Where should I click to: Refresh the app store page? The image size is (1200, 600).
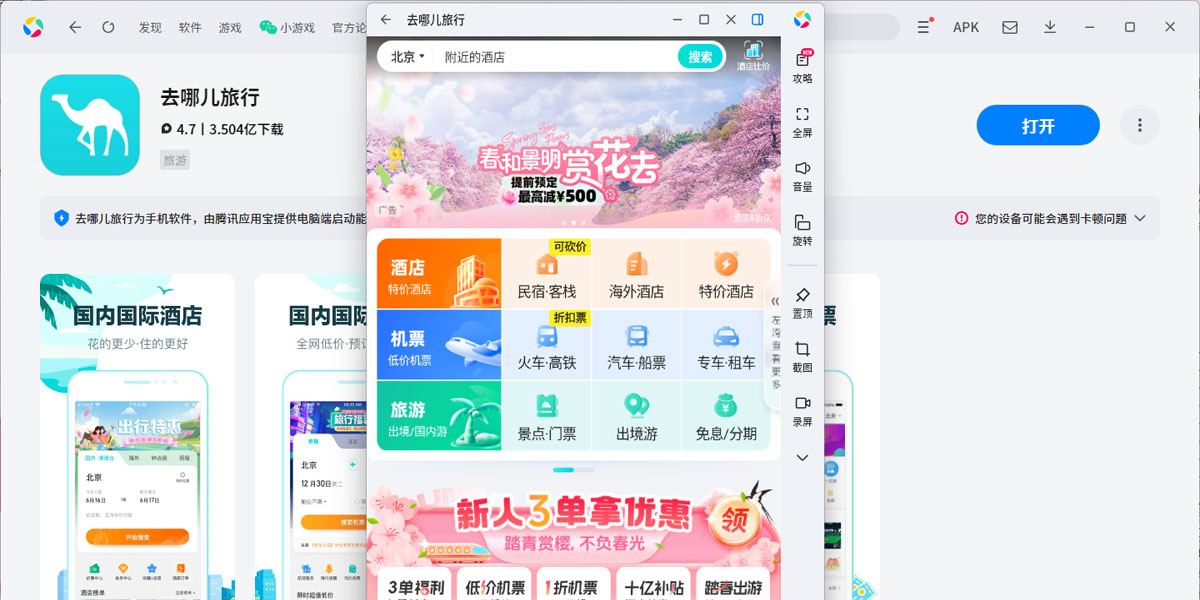108,27
